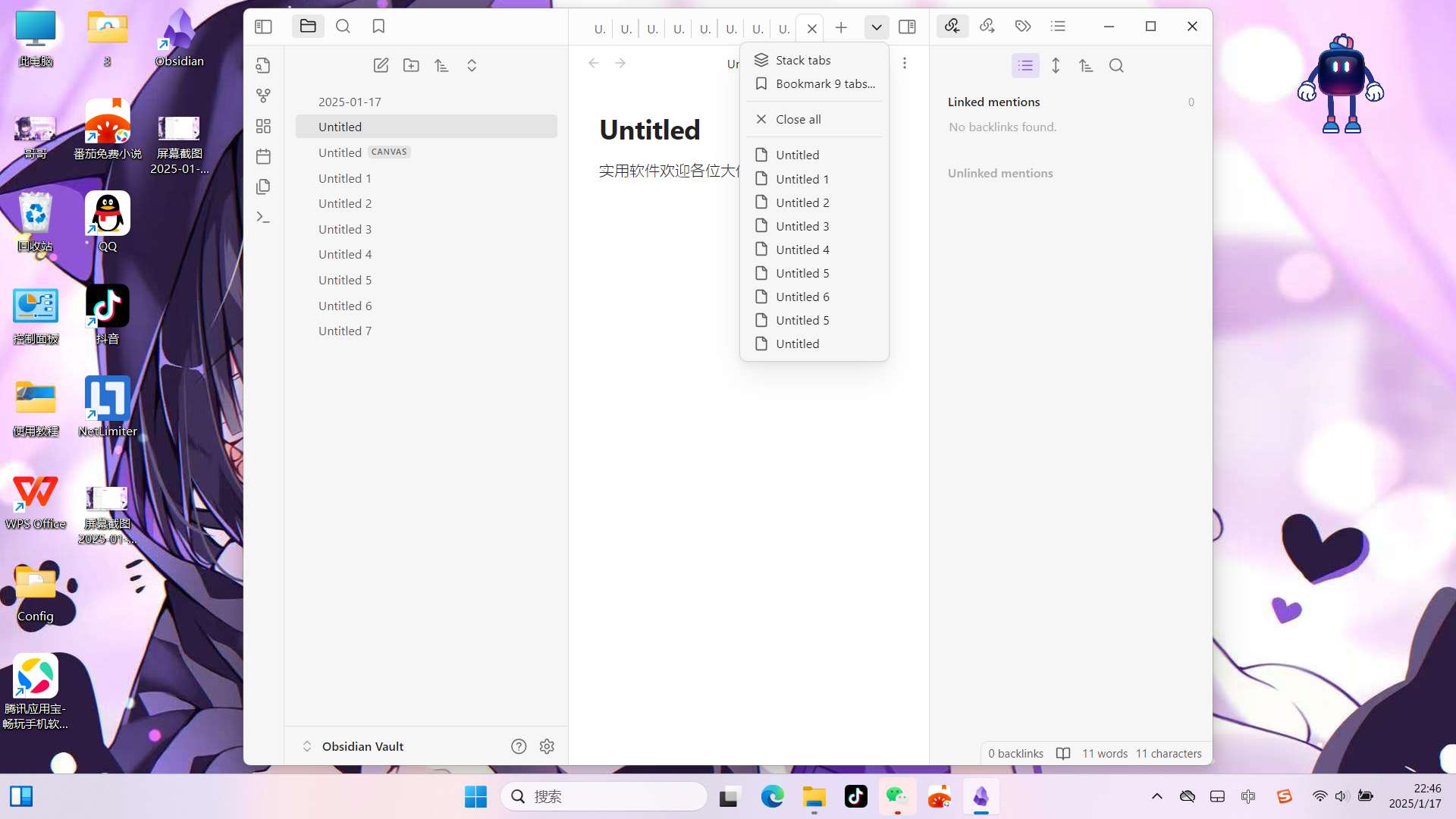Toggle list view in linked mentions panel
The width and height of the screenshot is (1456, 819).
click(x=1025, y=64)
